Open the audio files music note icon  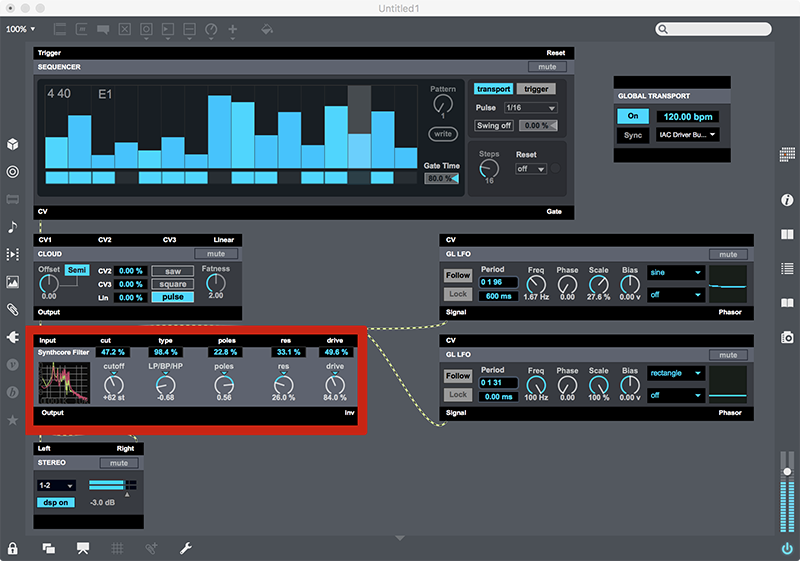[x=12, y=227]
